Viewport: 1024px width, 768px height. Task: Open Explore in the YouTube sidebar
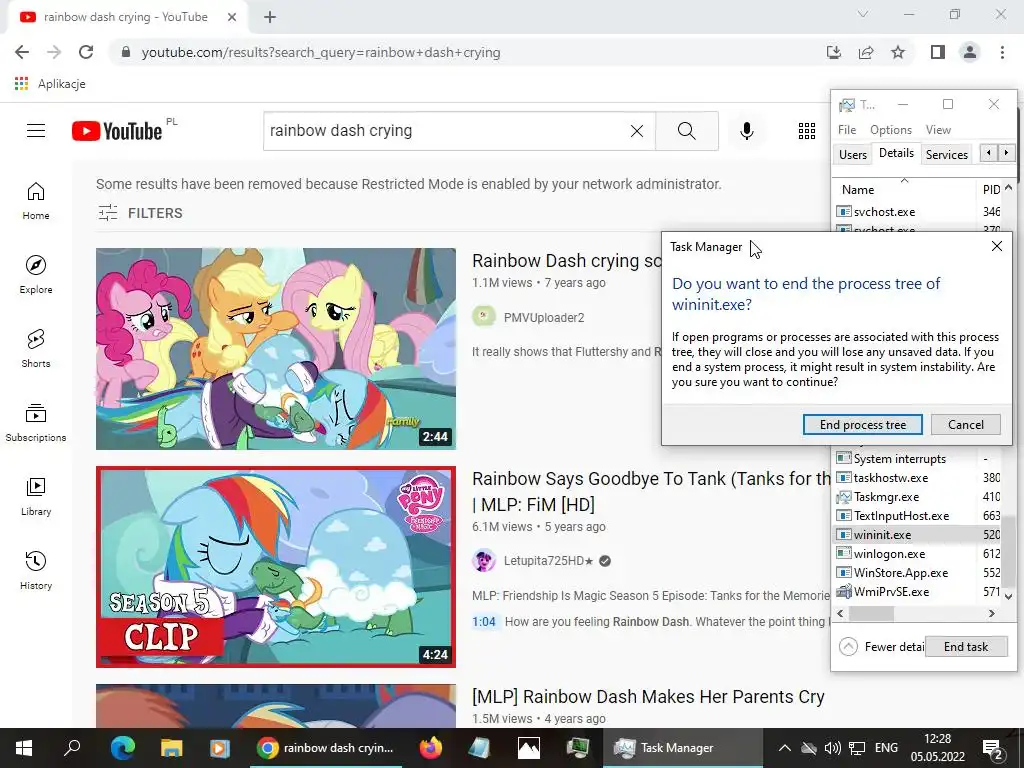(36, 274)
